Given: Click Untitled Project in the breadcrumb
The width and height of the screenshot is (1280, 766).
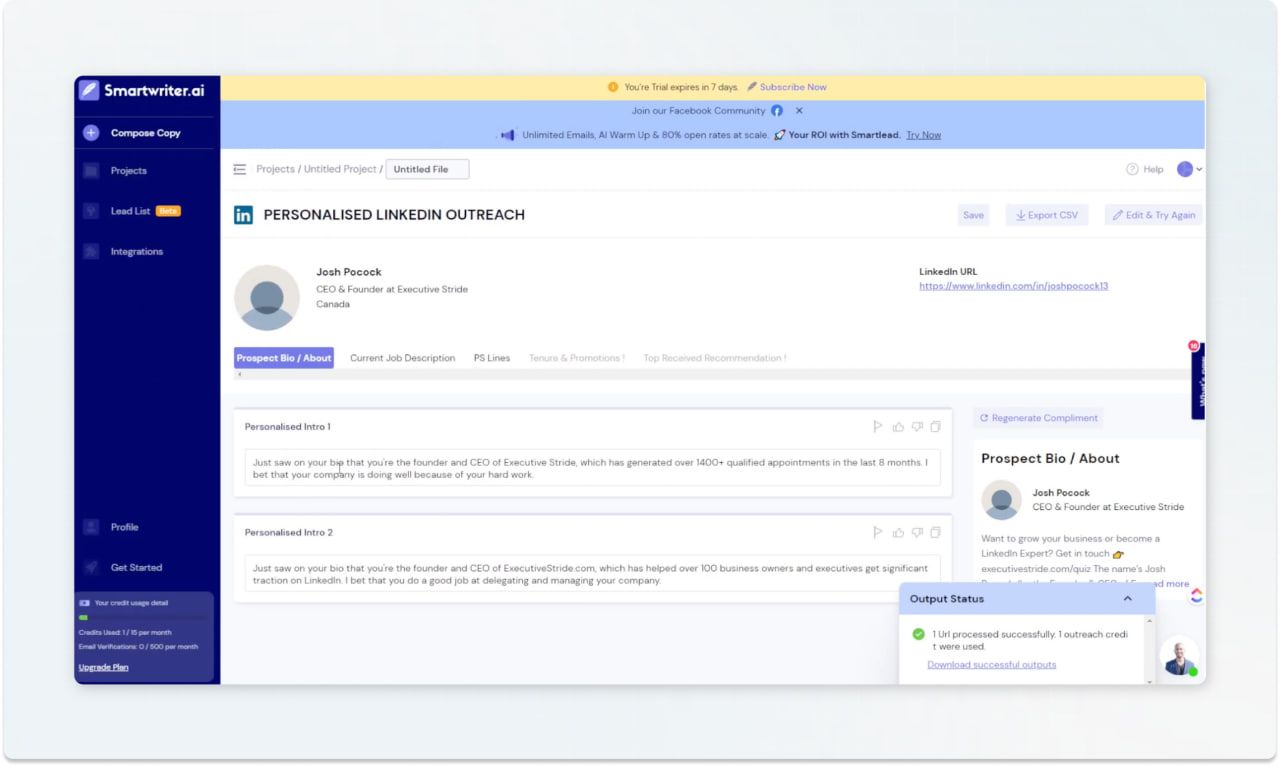Looking at the screenshot, I should click(340, 169).
